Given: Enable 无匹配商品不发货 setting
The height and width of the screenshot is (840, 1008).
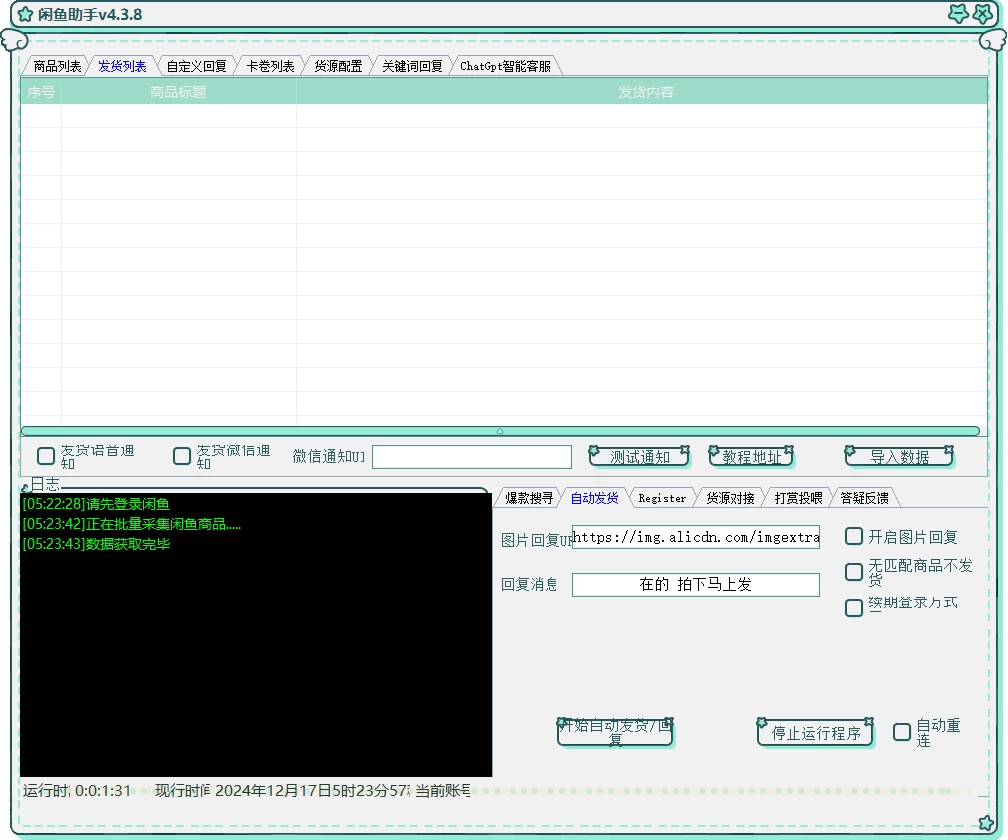Looking at the screenshot, I should tap(853, 571).
